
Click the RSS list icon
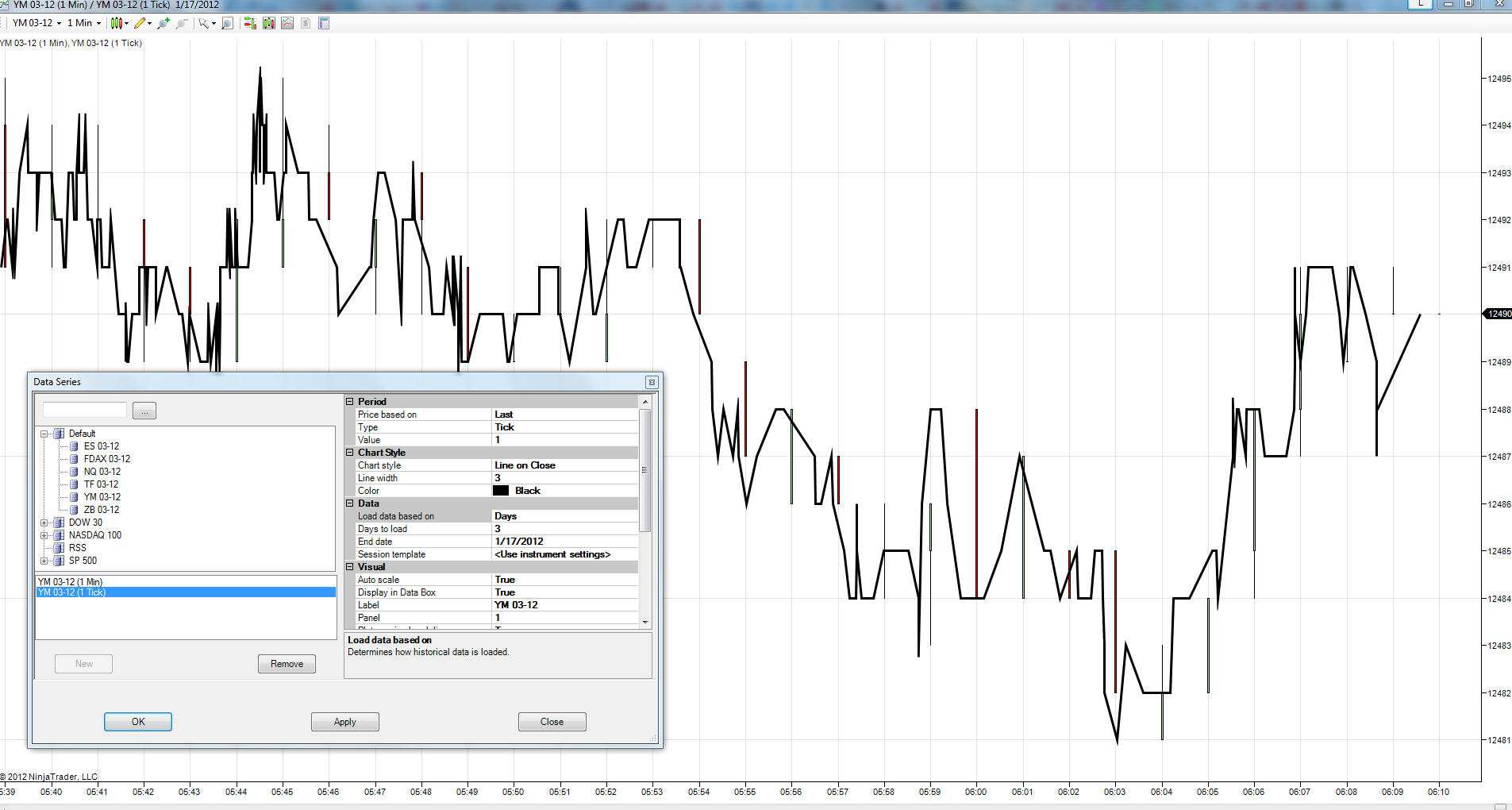click(x=59, y=548)
